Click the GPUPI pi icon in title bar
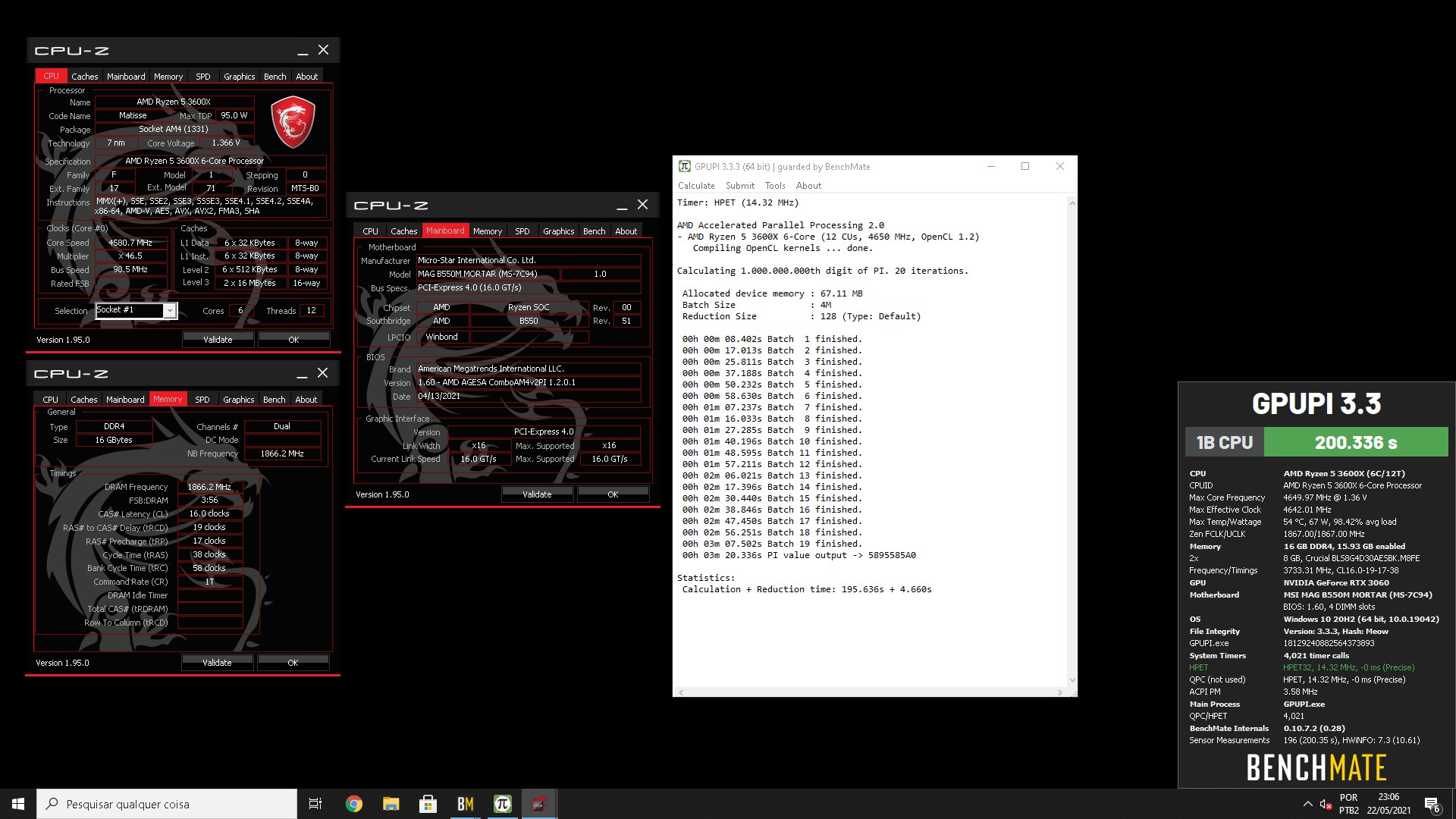1456x819 pixels. pos(684,166)
